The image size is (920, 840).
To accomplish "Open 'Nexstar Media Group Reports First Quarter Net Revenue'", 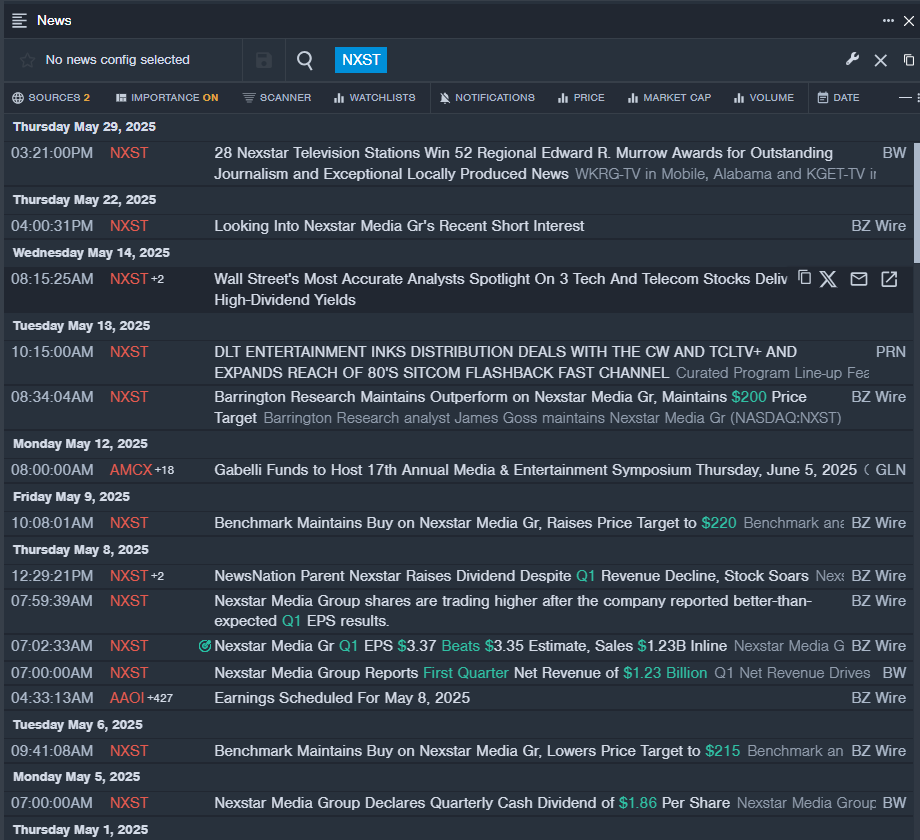I will [461, 672].
